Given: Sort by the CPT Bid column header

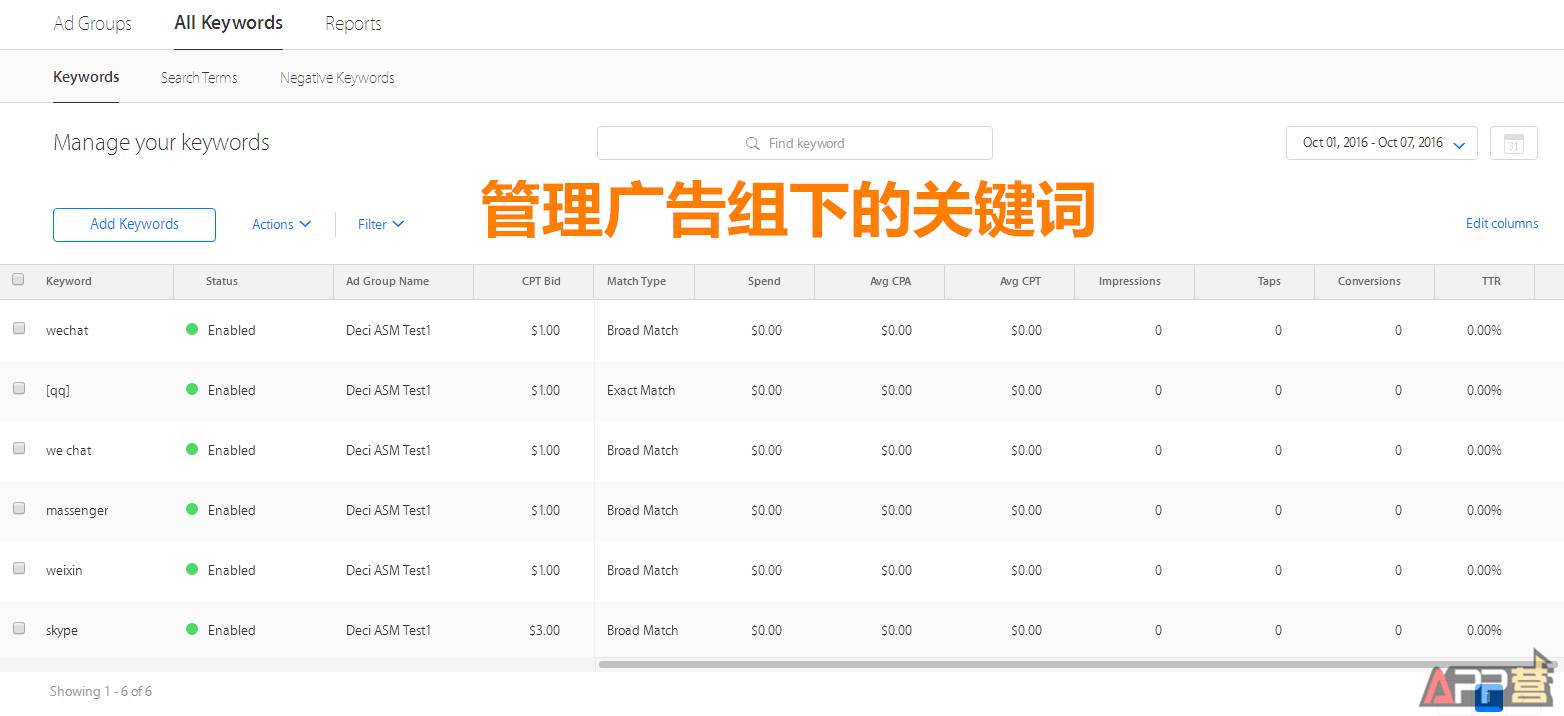Looking at the screenshot, I should click(541, 281).
